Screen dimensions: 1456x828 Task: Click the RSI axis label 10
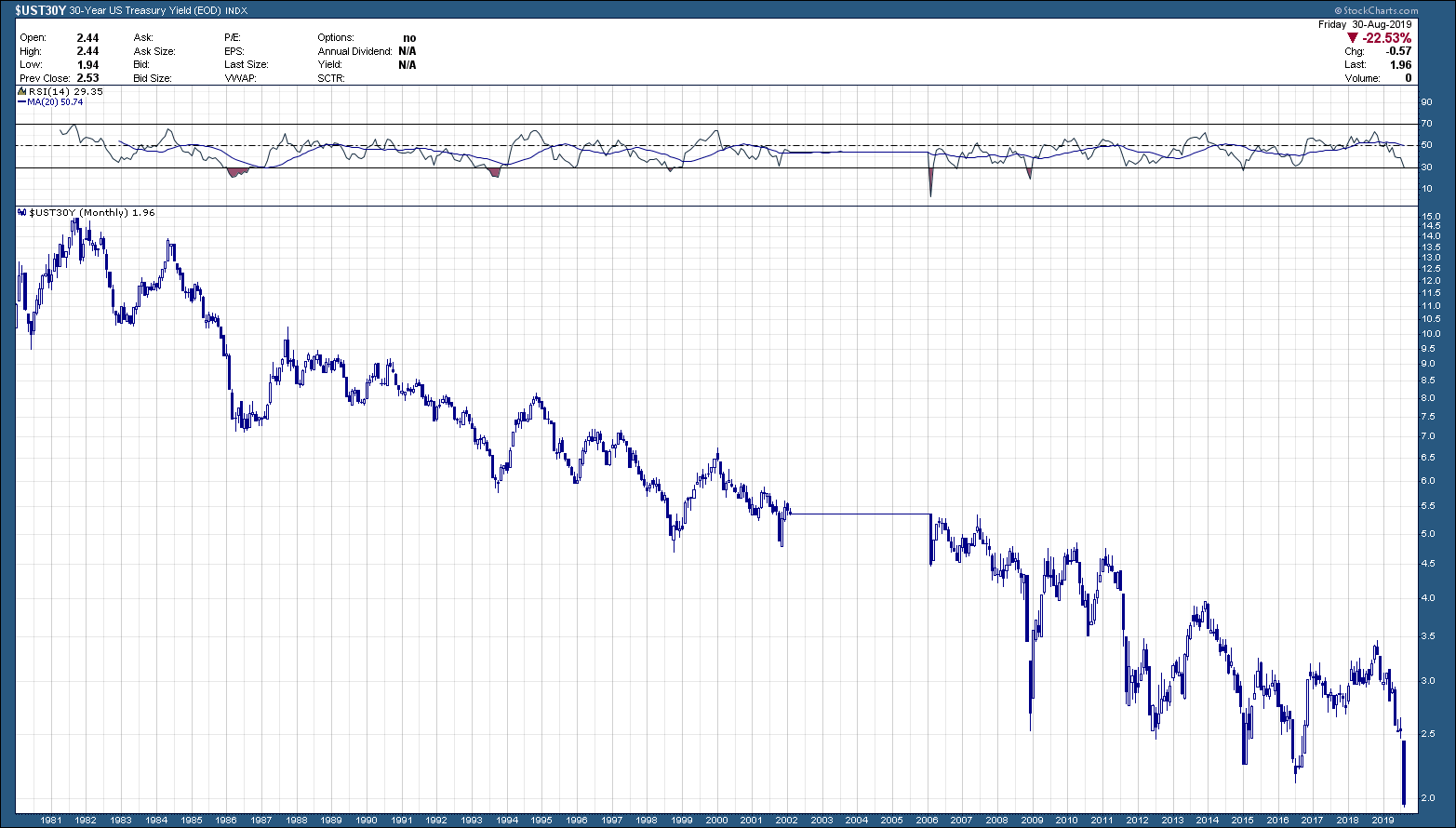[x=1425, y=189]
